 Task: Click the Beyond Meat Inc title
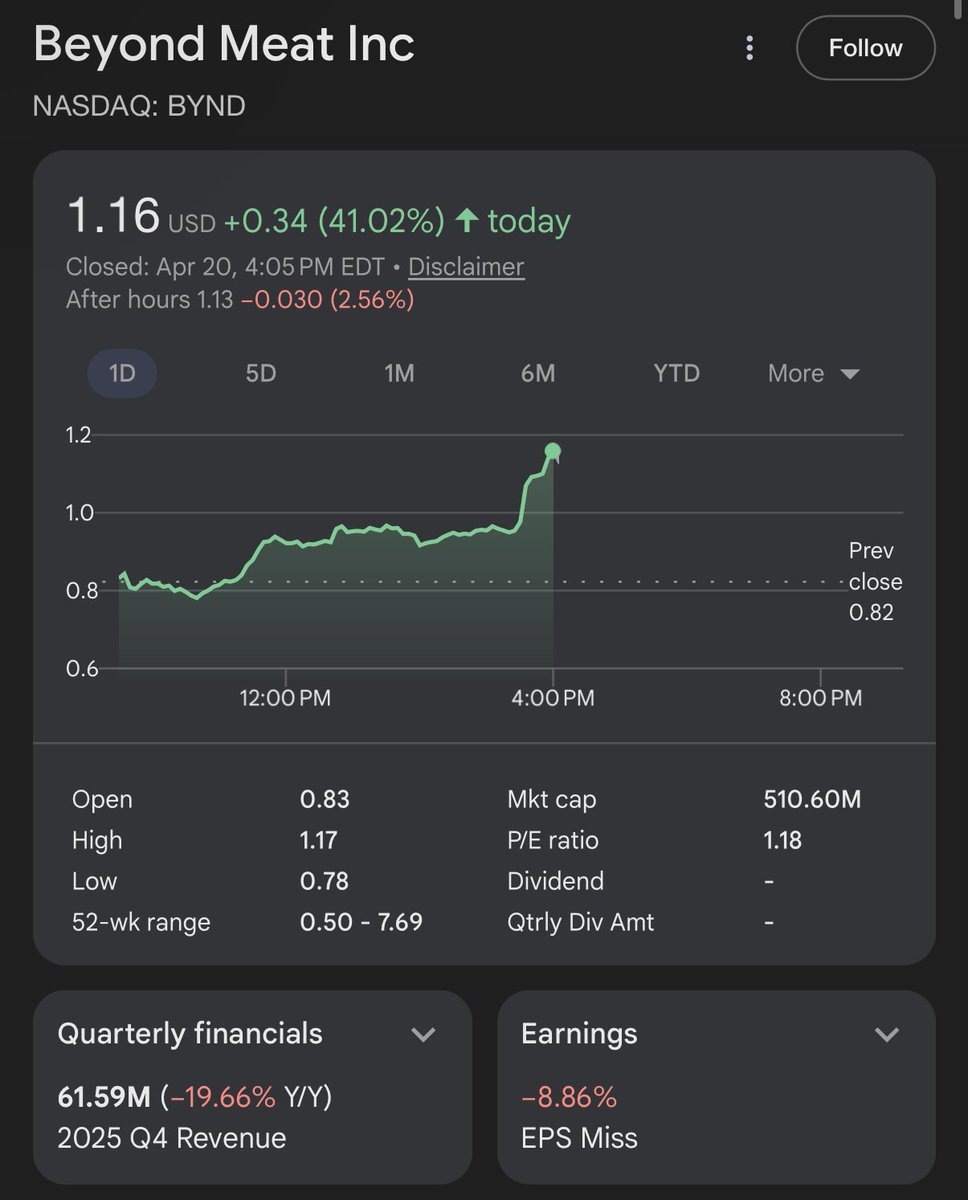(x=224, y=45)
